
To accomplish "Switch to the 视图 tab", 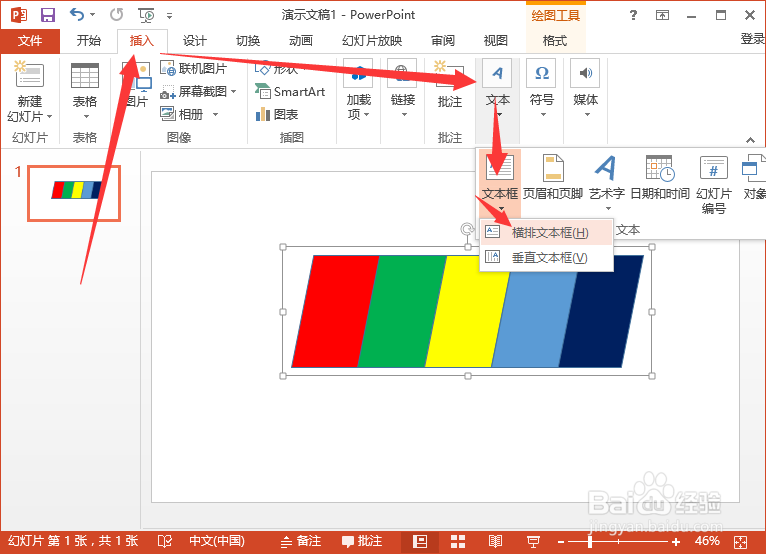I will point(495,41).
